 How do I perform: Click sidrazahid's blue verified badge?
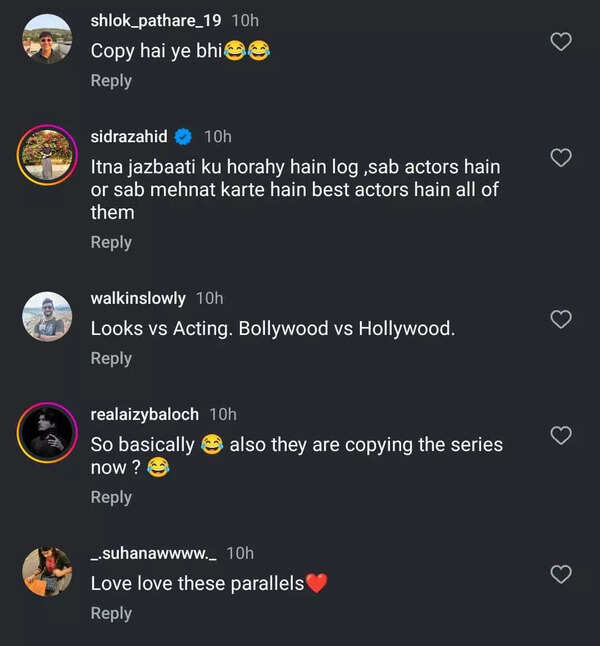click(183, 137)
